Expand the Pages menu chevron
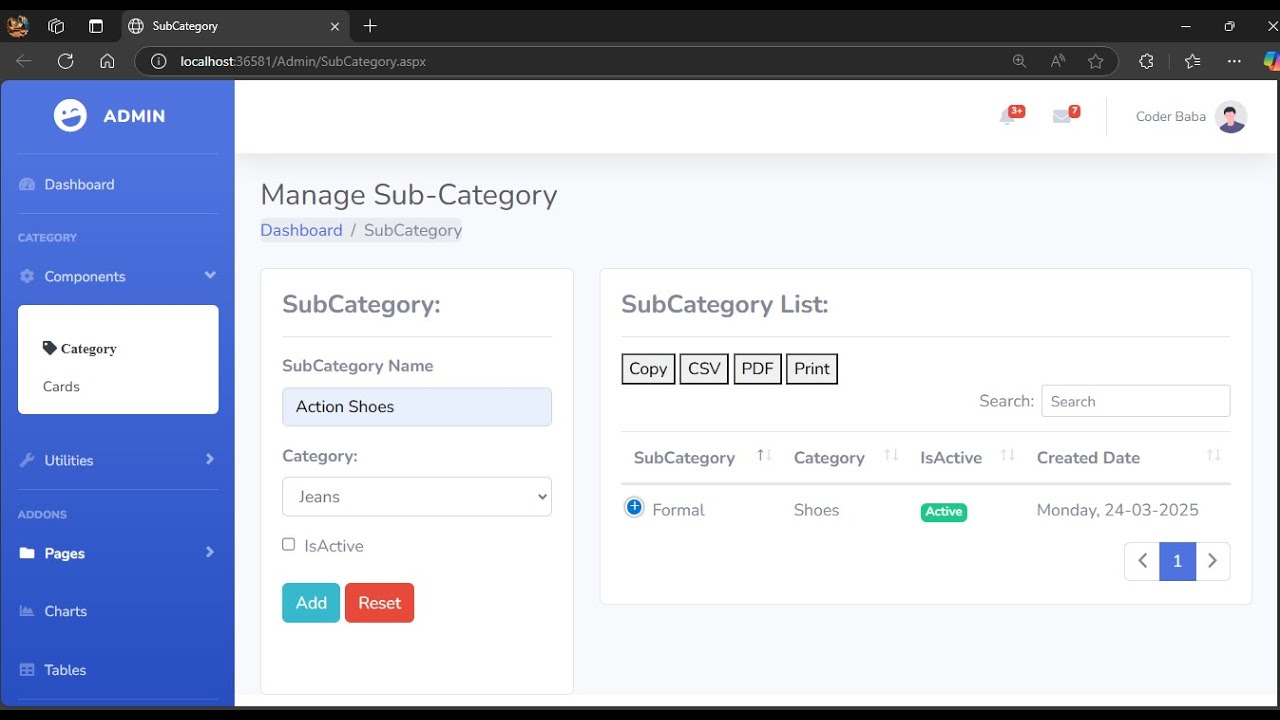 tap(210, 552)
